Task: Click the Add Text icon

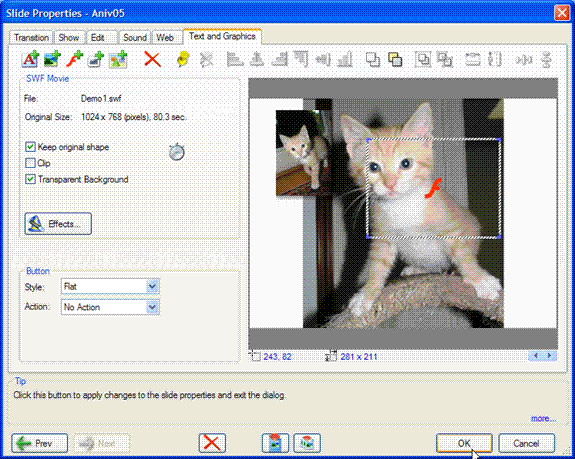Action: coord(30,59)
